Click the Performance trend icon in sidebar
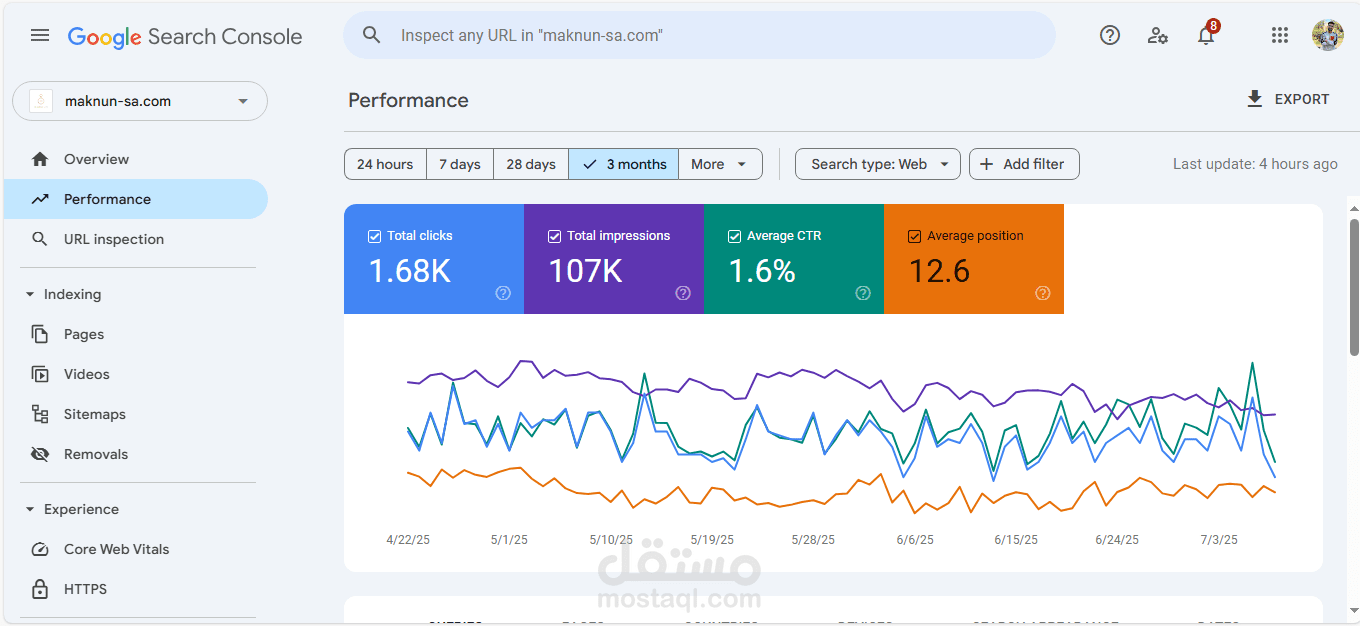Screen dimensions: 1360x626 40,199
